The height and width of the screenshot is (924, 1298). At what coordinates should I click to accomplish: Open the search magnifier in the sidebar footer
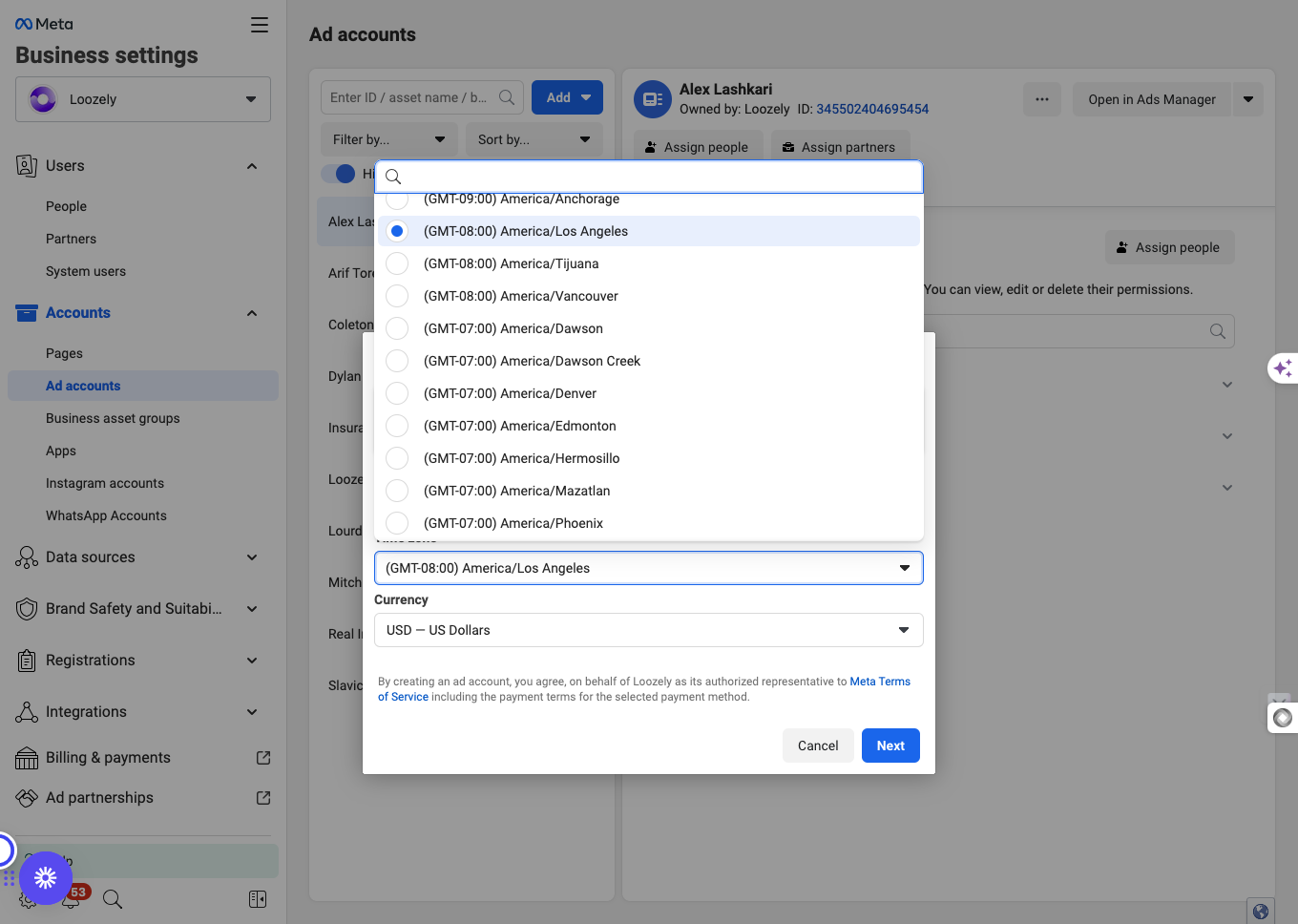113,899
